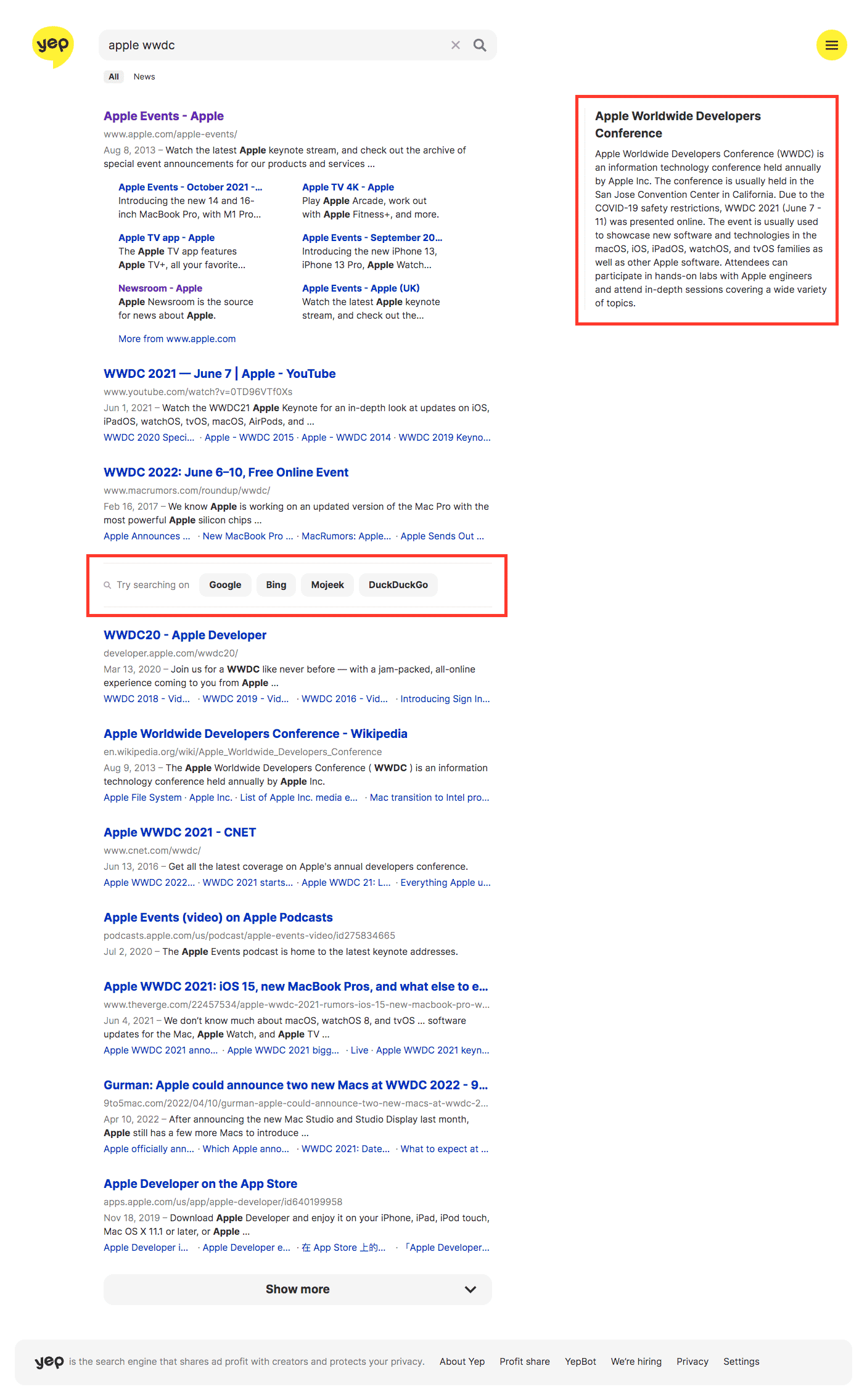
Task: Search this query on DuckDuckGo
Action: click(398, 584)
